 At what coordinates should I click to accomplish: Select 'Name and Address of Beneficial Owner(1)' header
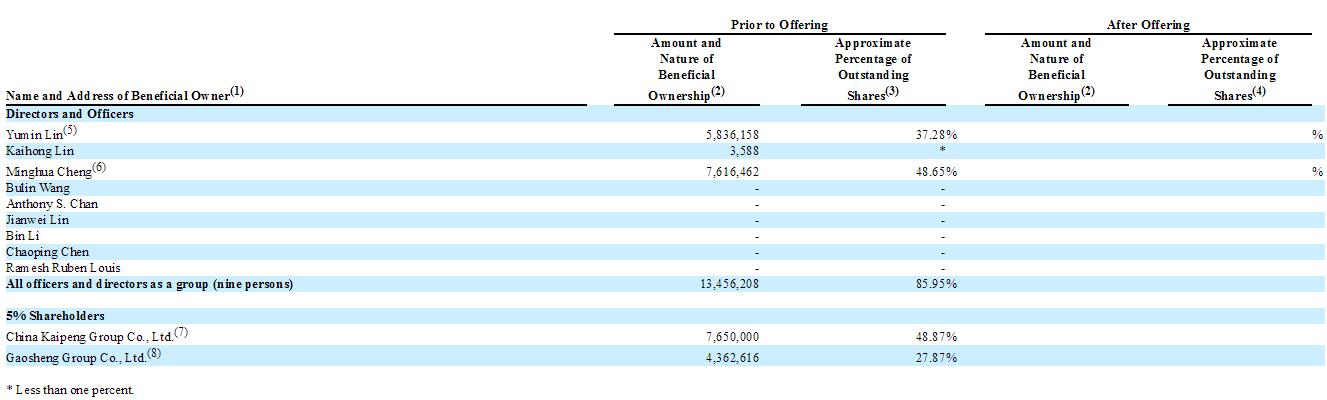[x=125, y=94]
